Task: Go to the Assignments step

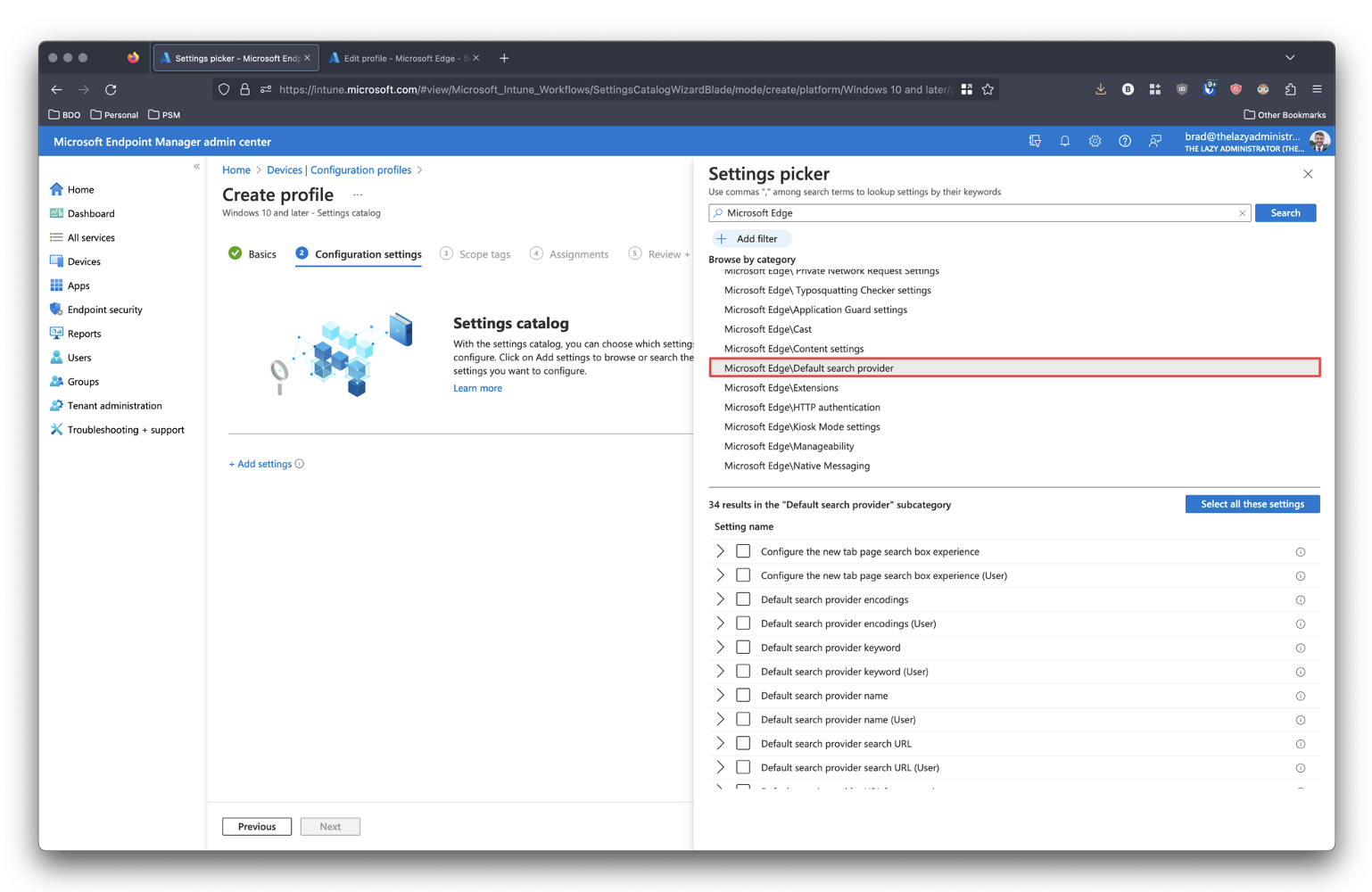Action: (569, 254)
